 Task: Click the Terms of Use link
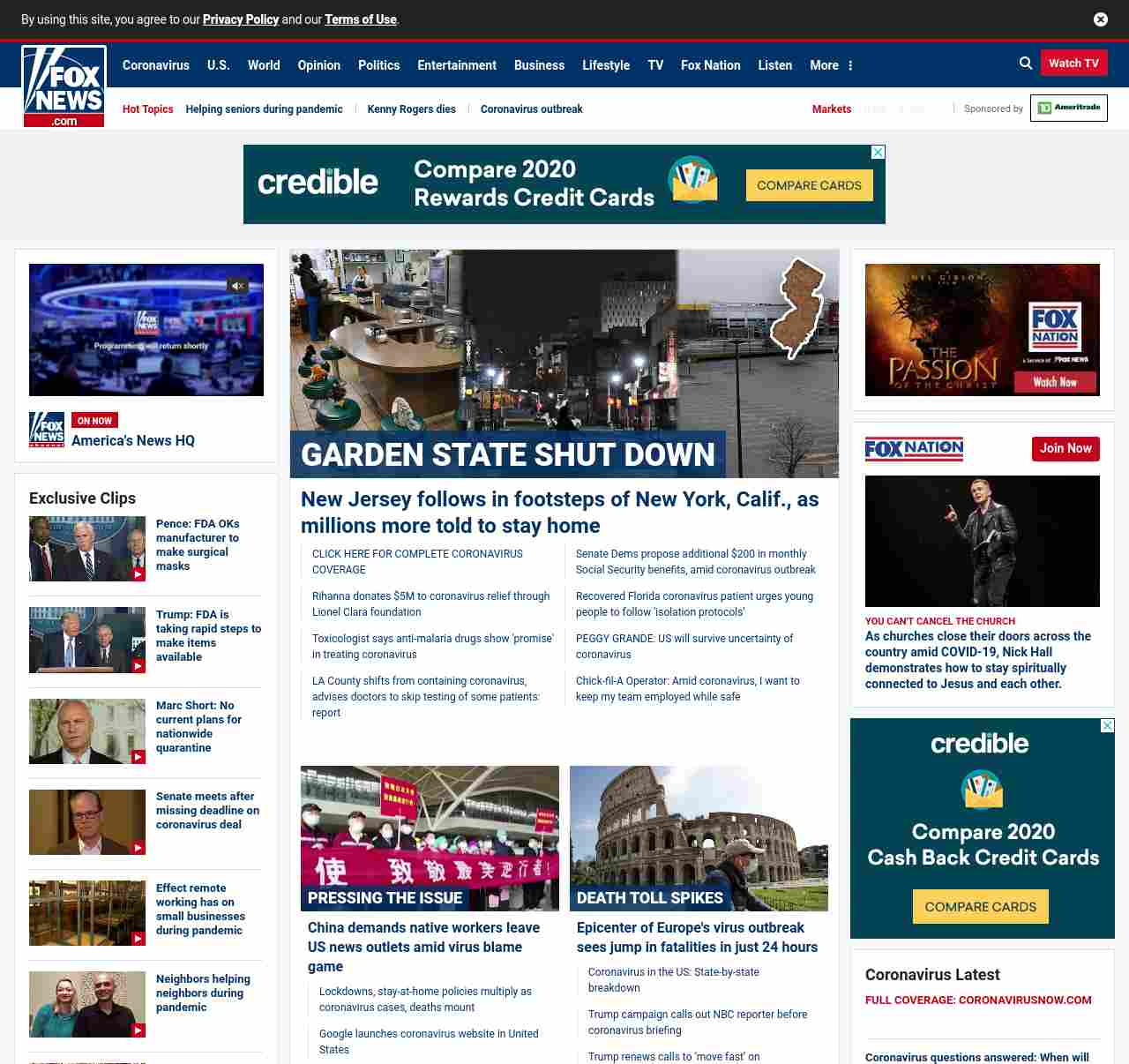[360, 19]
